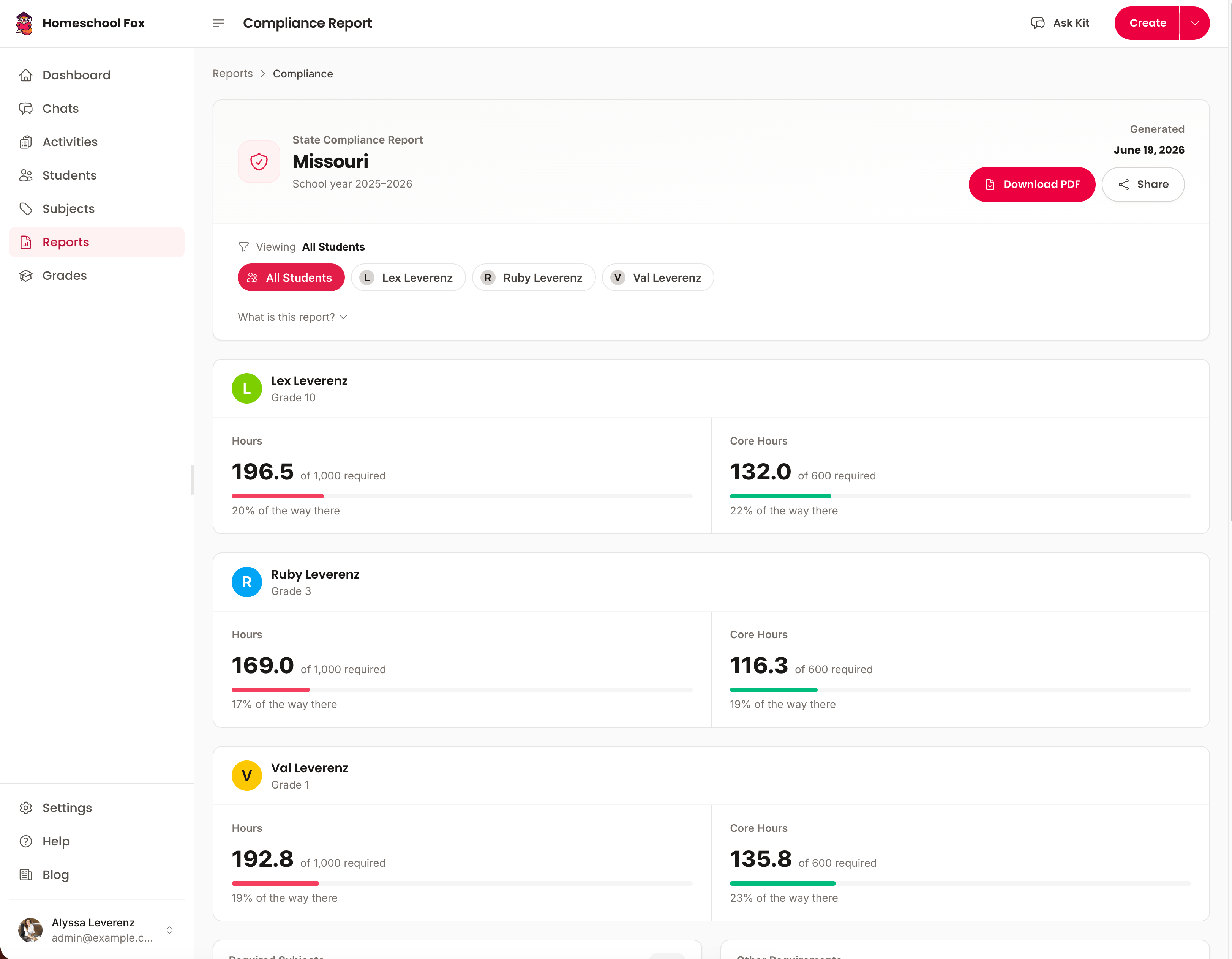Click the Missouri state heading
Screen dimensions: 1232x959
(330, 162)
